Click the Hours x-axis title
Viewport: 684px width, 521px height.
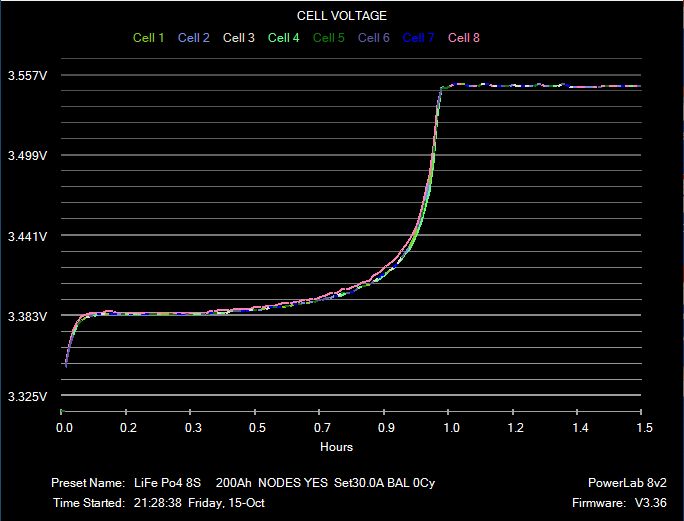(x=336, y=446)
